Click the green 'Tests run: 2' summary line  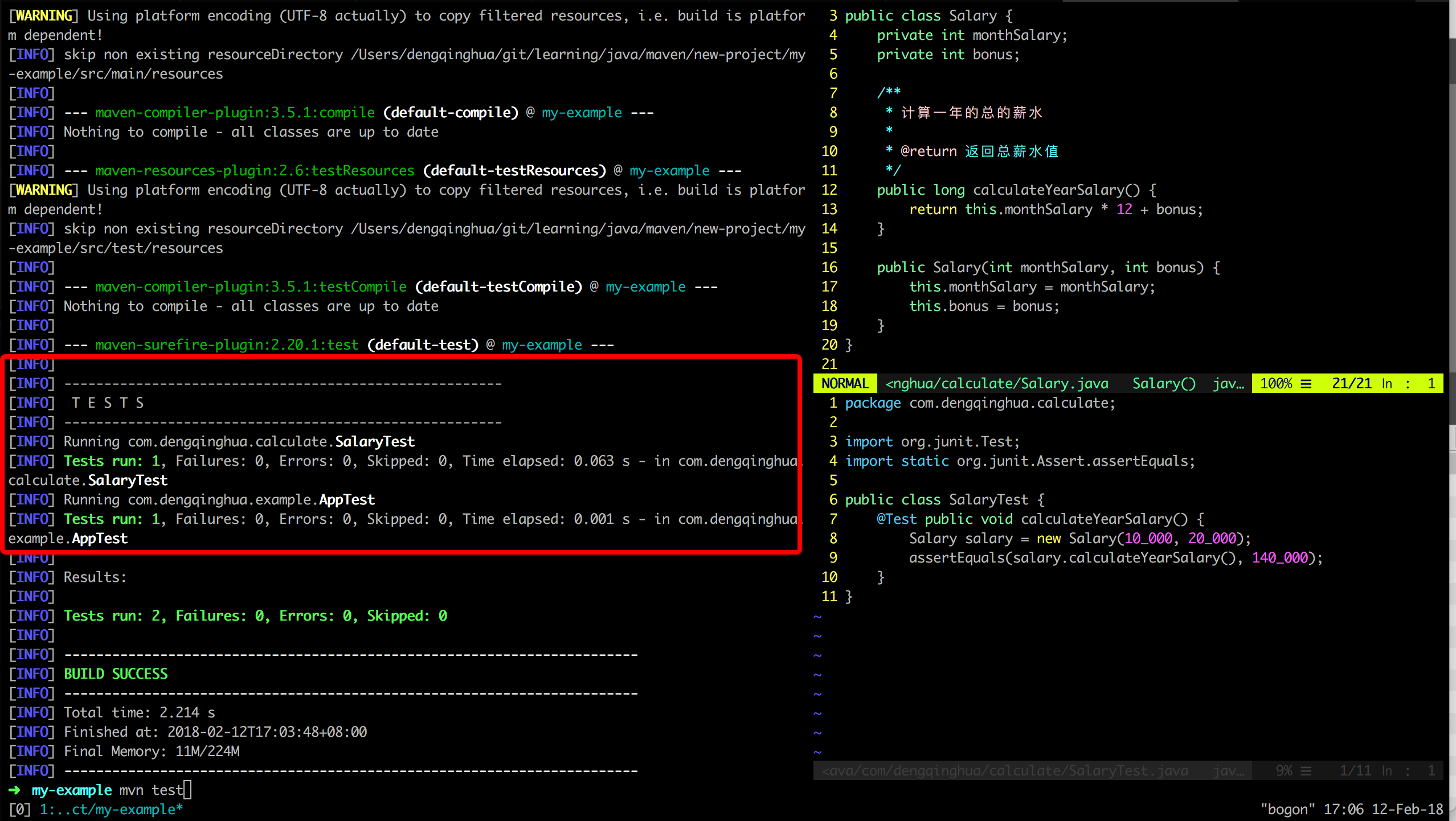pyautogui.click(x=255, y=616)
